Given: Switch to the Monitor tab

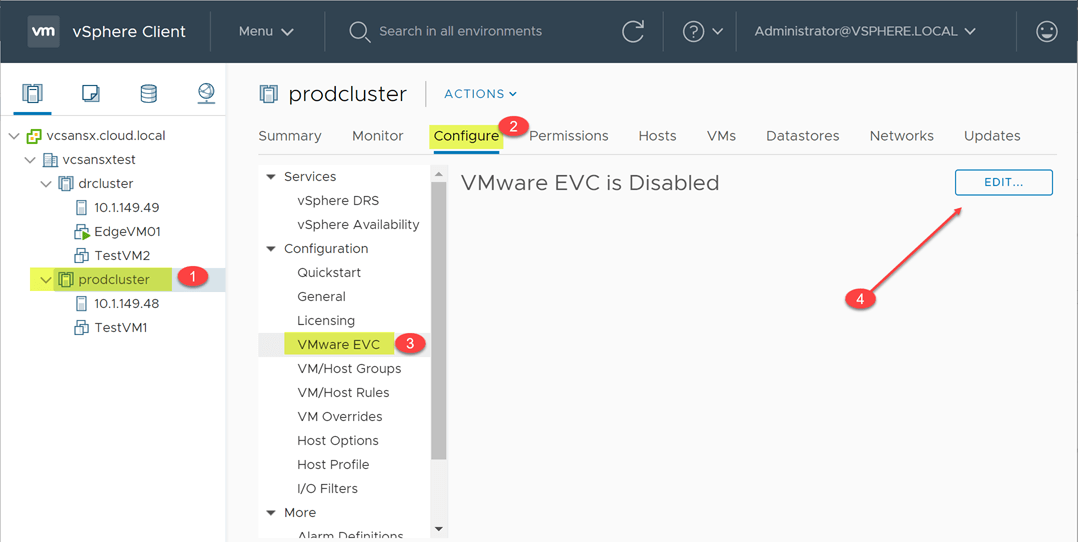Looking at the screenshot, I should (377, 136).
